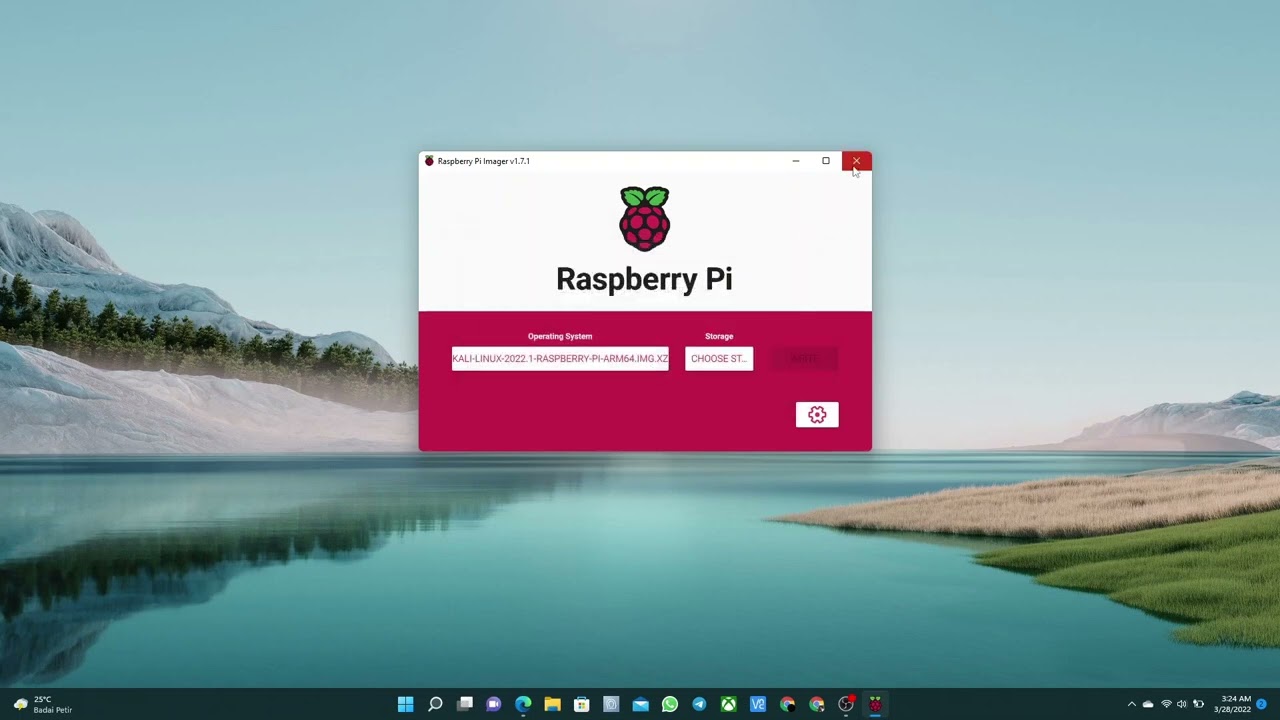Minimize the Raspberry Pi Imager window
Screen dimensions: 1280x720
(796, 161)
